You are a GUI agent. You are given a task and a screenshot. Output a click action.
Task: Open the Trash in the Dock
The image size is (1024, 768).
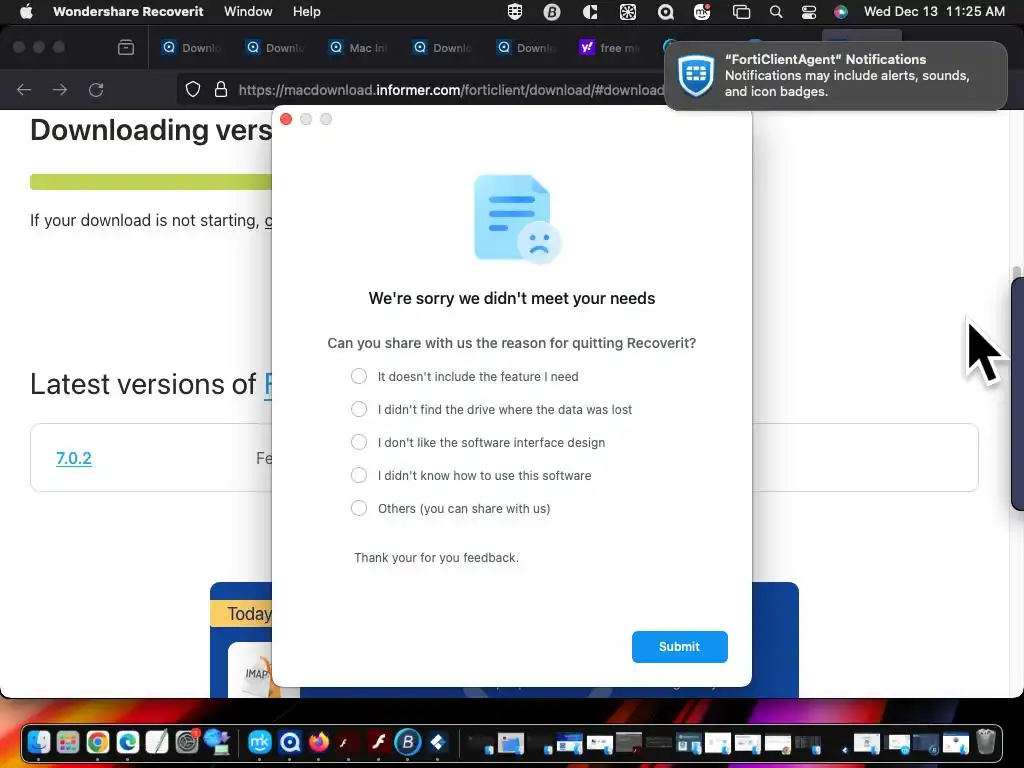985,743
